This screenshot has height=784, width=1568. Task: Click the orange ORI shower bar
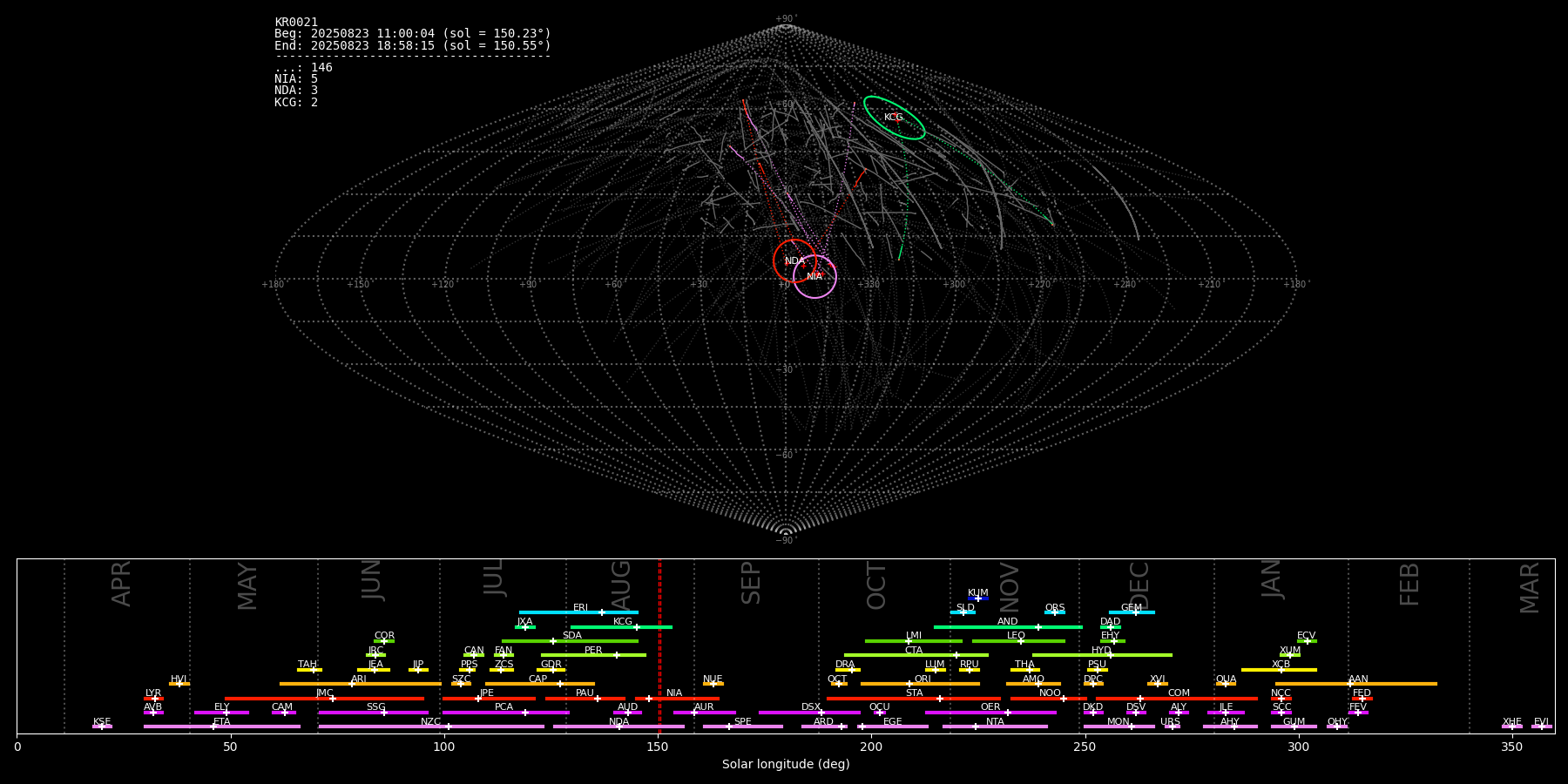(920, 684)
